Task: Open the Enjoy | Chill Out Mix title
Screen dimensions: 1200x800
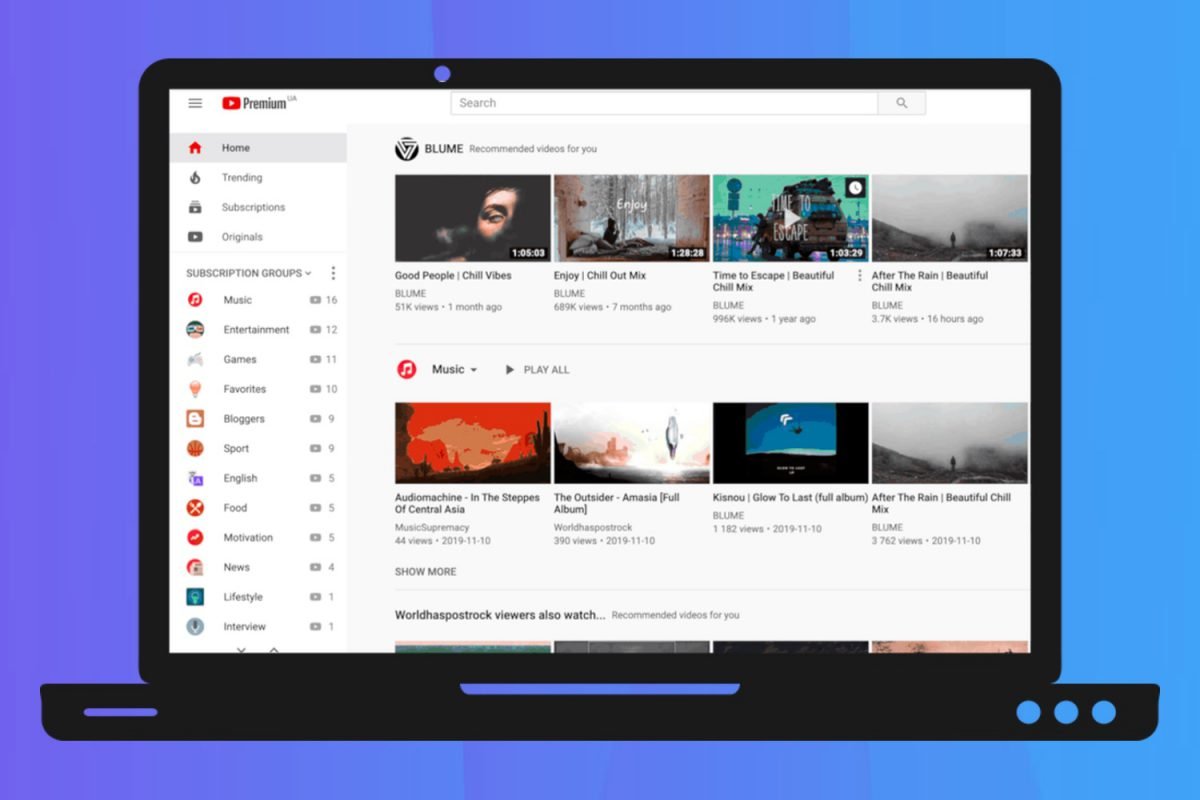Action: click(x=600, y=276)
